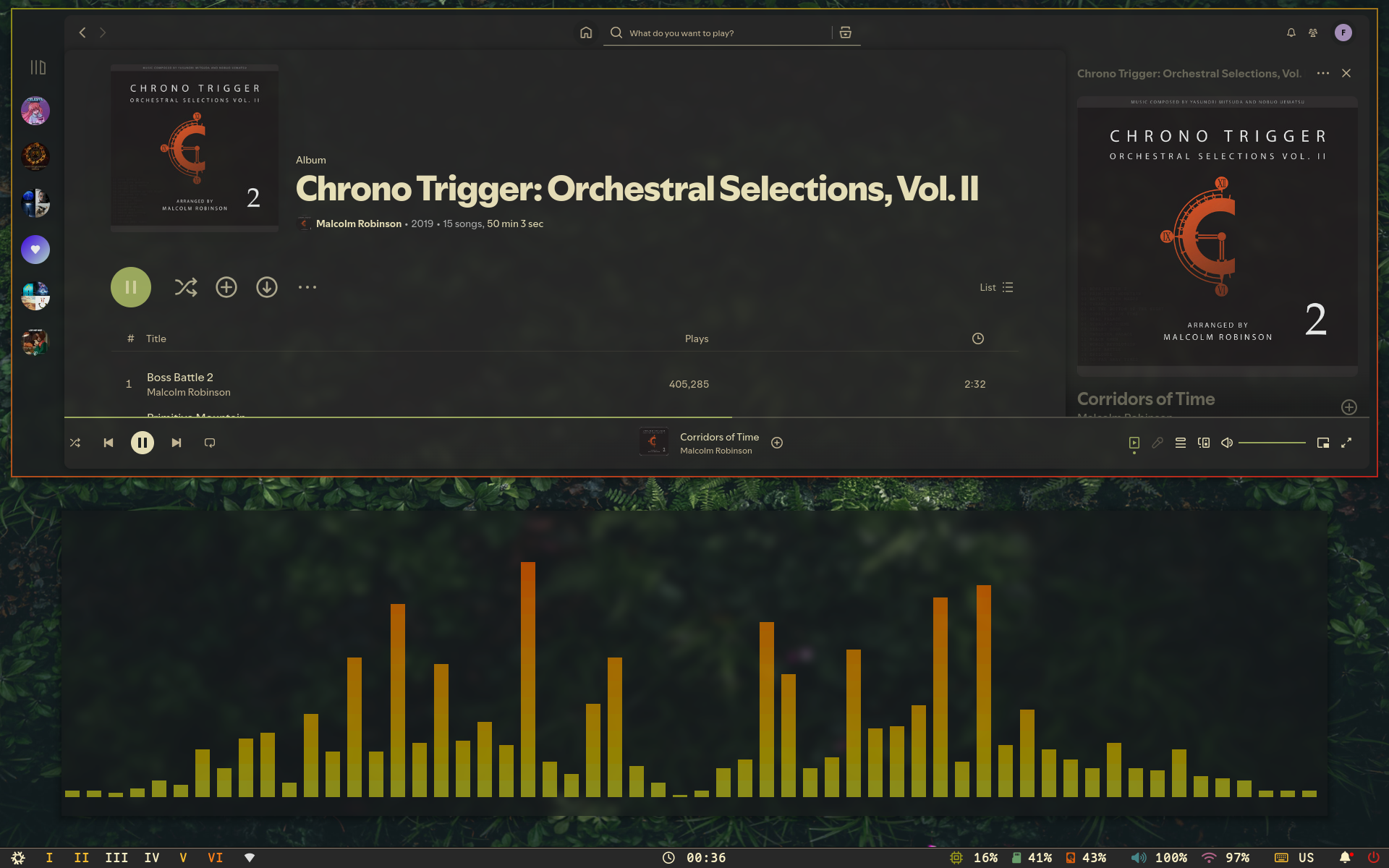The image size is (1389, 868).
Task: Pause playback in the player bar
Action: pyautogui.click(x=143, y=443)
